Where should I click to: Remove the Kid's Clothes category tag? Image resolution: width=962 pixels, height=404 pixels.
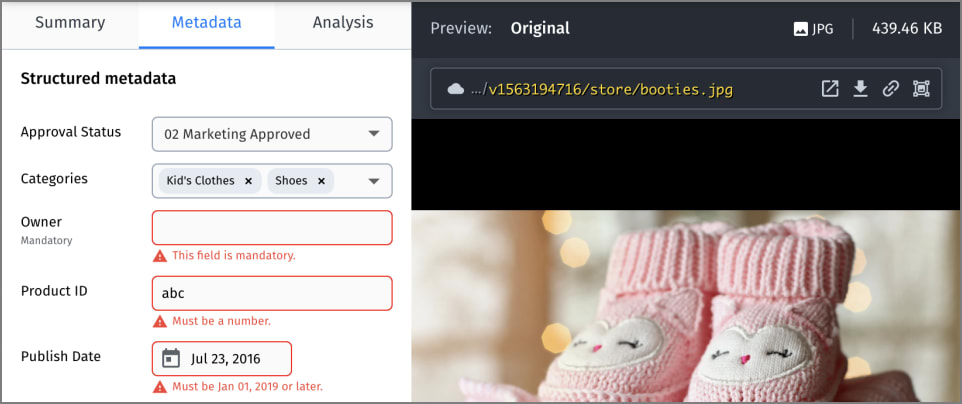click(248, 181)
